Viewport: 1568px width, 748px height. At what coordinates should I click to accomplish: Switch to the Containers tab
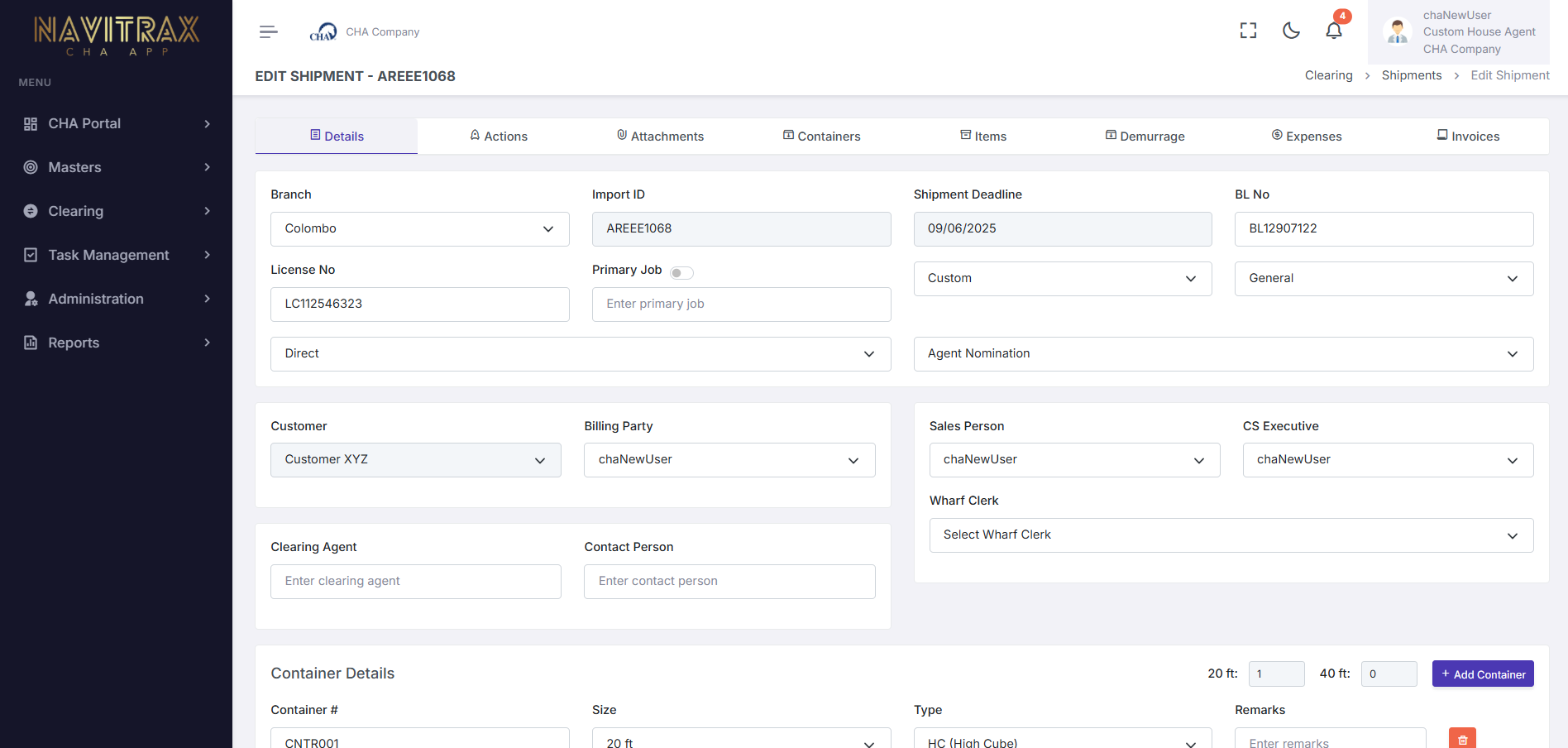821,137
